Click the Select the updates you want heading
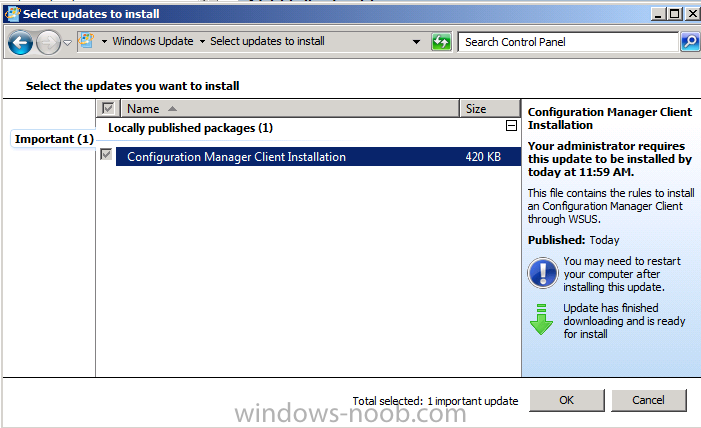This screenshot has width=701, height=428. tap(132, 86)
